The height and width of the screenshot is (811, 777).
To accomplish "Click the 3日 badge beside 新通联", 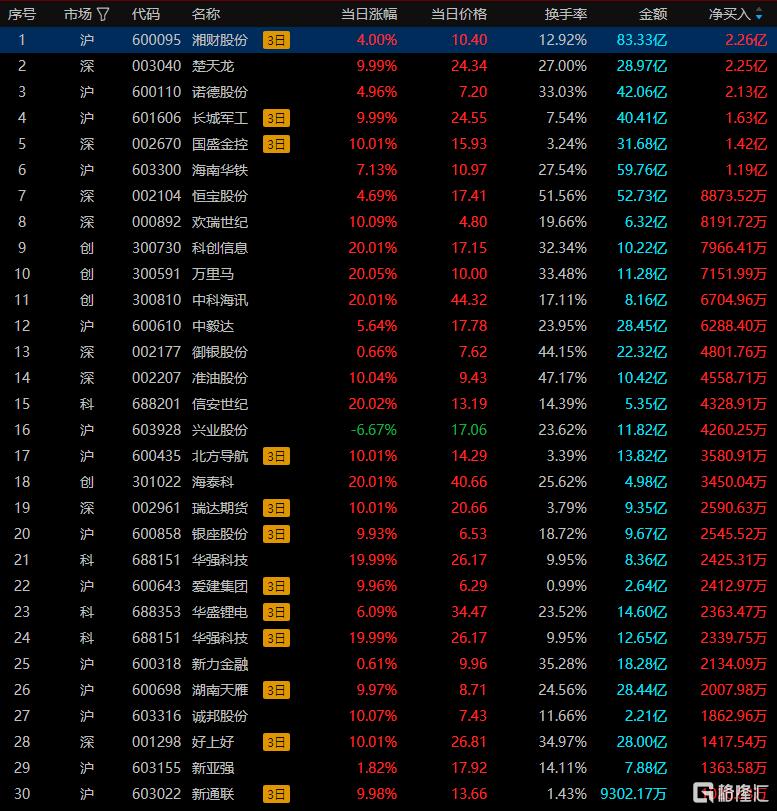I will [276, 794].
